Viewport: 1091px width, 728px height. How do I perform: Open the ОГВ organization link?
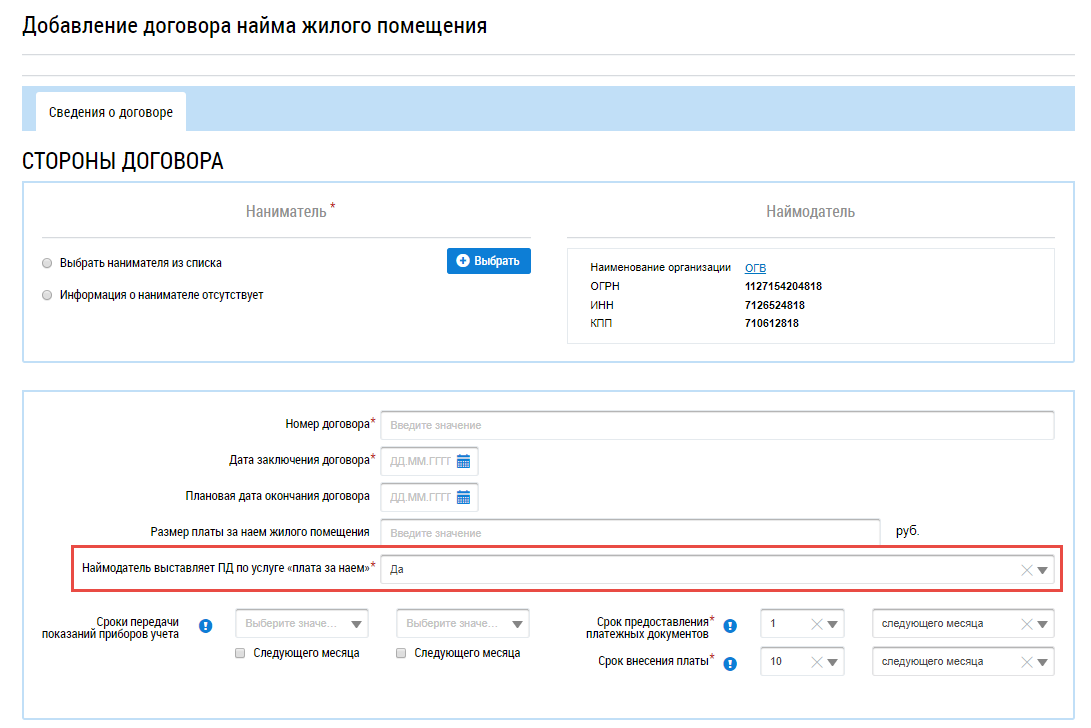click(756, 268)
